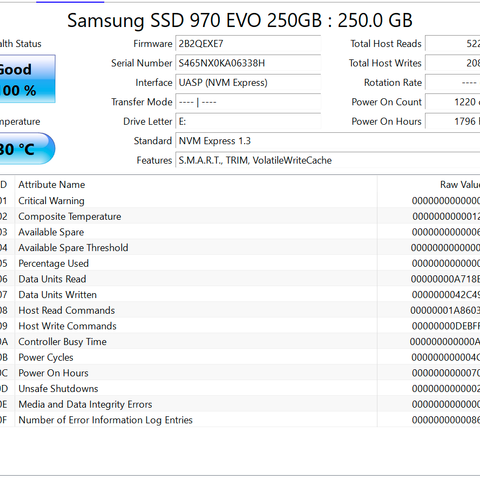
Task: Click the Total Host Reads label
Action: [x=386, y=44]
